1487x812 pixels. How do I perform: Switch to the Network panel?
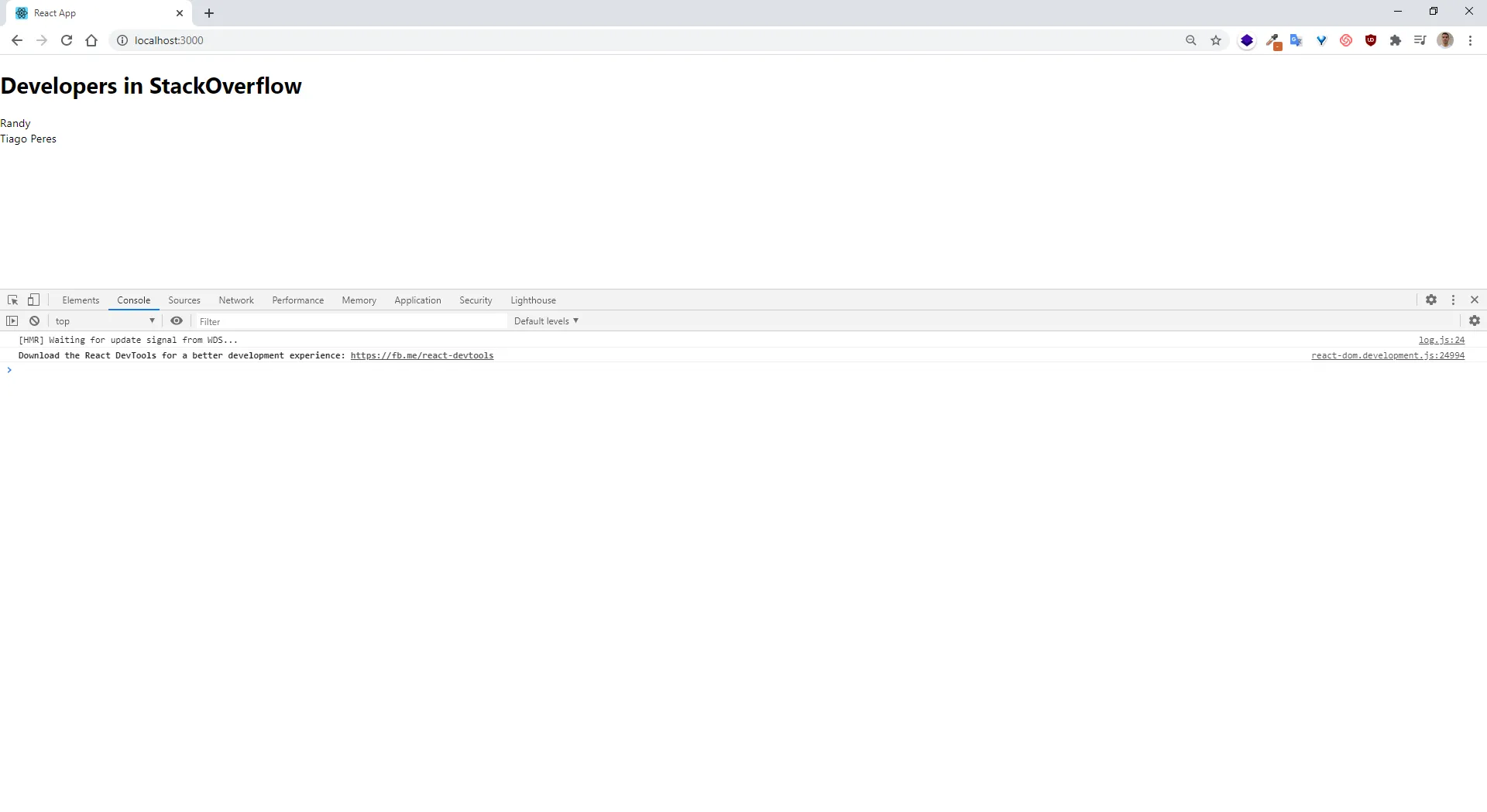[236, 300]
